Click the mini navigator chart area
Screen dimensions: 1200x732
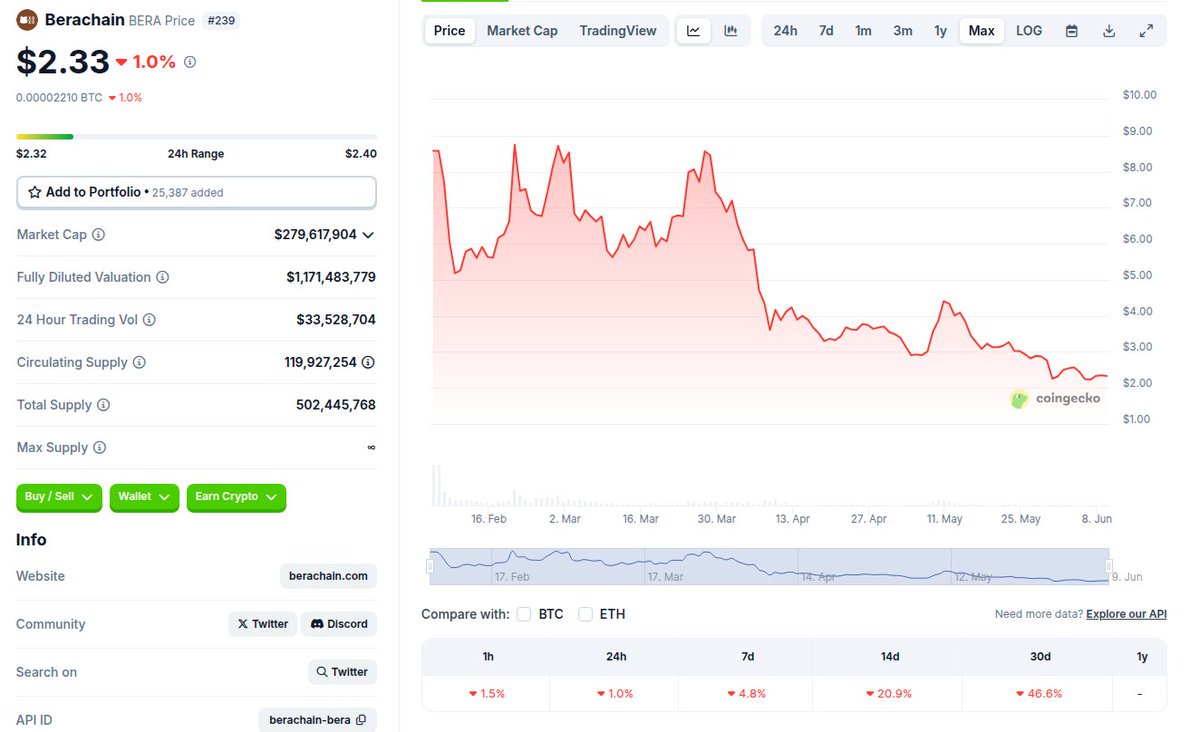click(x=769, y=566)
